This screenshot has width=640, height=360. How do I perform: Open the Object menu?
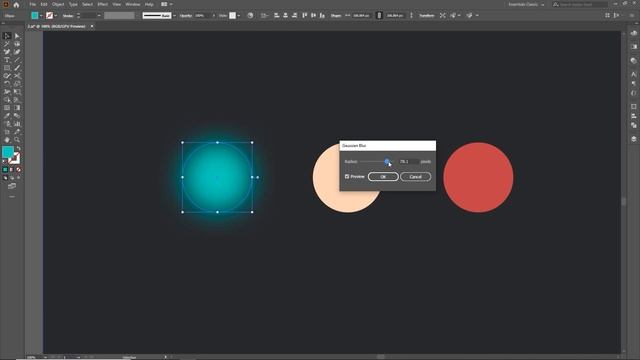(x=58, y=4)
